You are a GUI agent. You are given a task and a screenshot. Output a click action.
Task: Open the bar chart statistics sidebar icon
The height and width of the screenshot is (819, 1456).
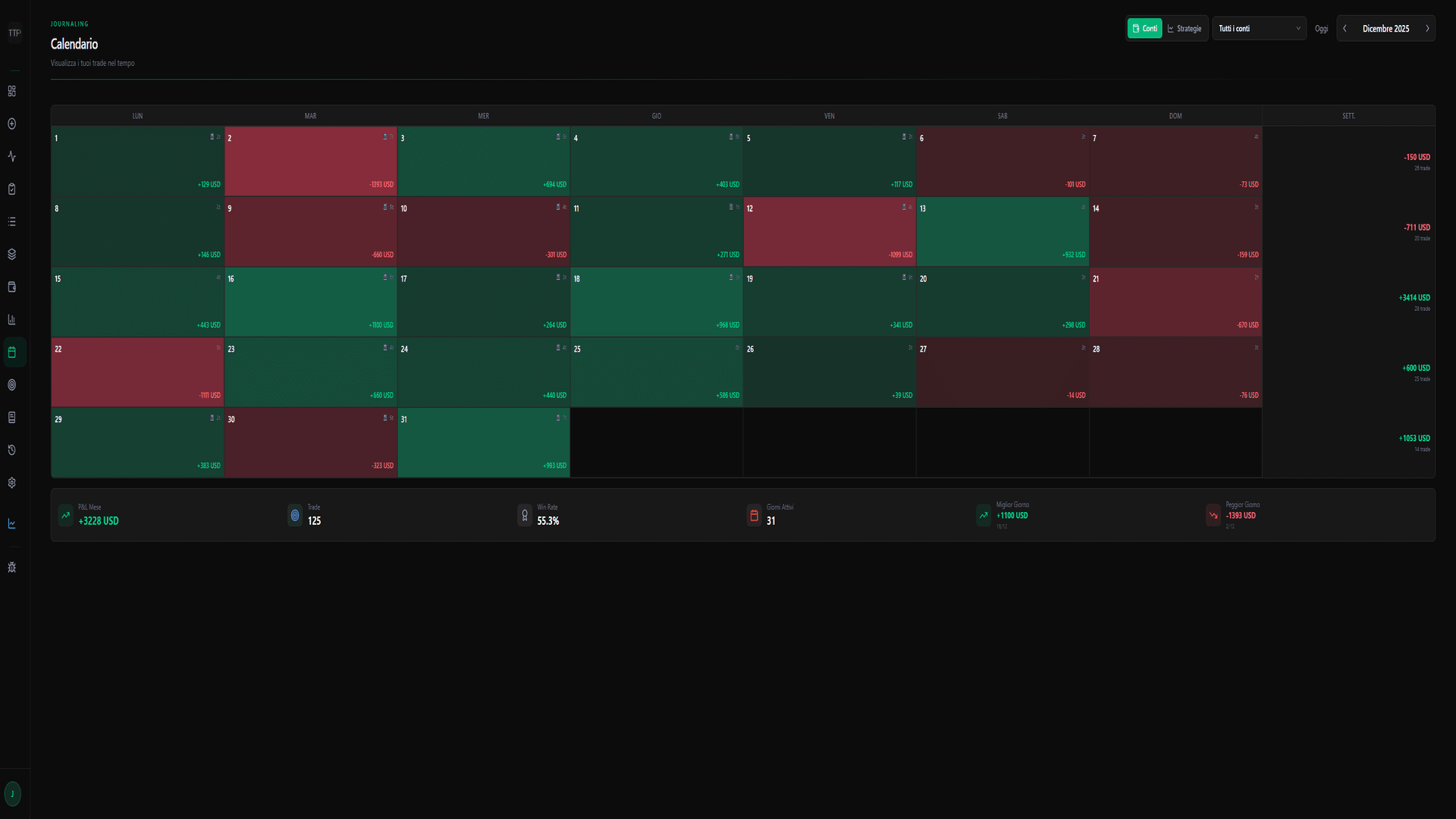click(x=12, y=319)
